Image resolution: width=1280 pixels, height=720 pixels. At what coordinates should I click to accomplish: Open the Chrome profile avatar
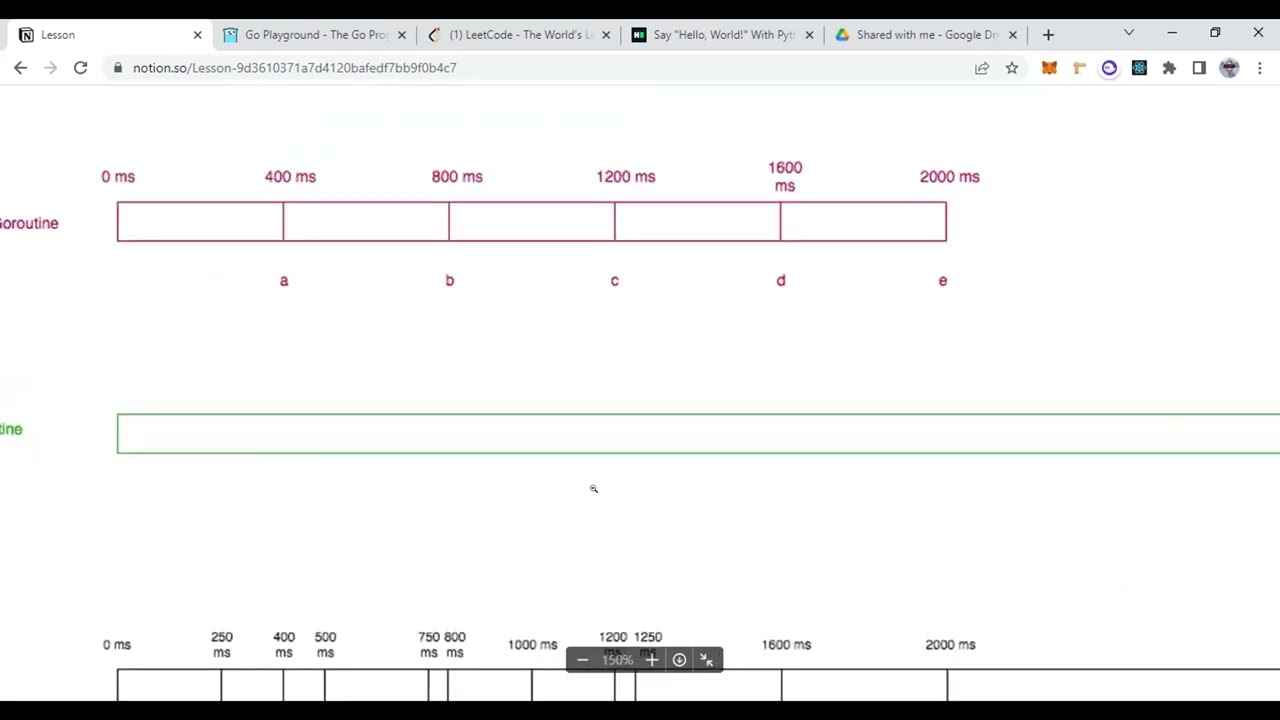click(1229, 68)
